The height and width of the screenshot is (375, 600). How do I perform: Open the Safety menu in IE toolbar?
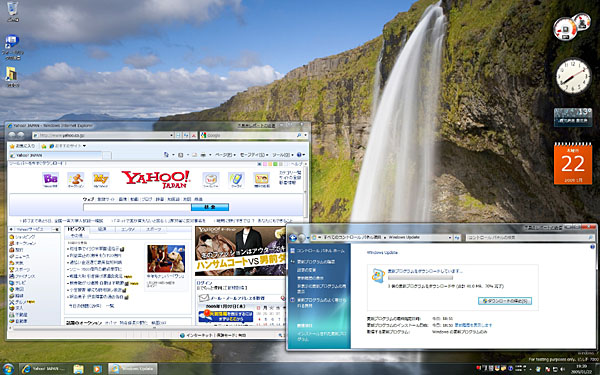tap(254, 155)
